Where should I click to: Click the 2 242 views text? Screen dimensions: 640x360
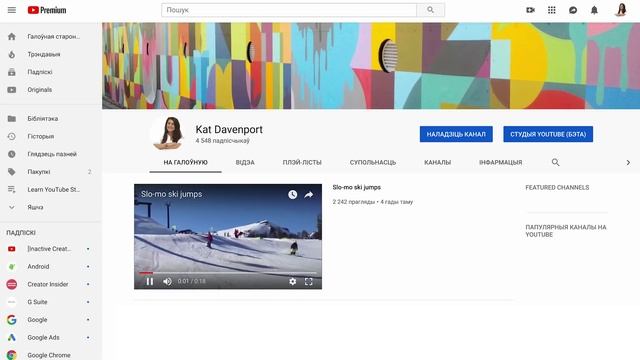pyautogui.click(x=353, y=202)
